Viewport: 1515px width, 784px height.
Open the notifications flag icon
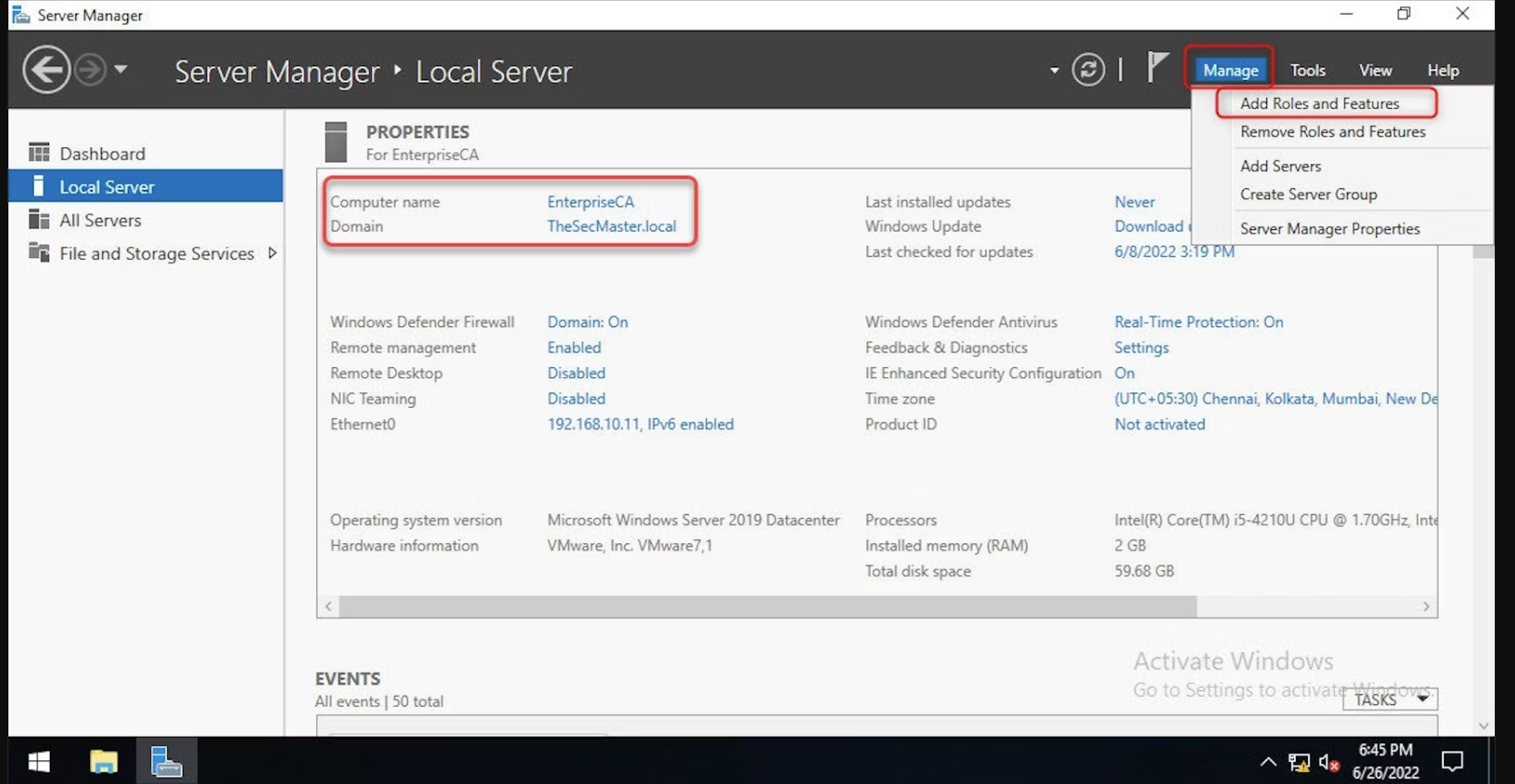click(x=1157, y=68)
